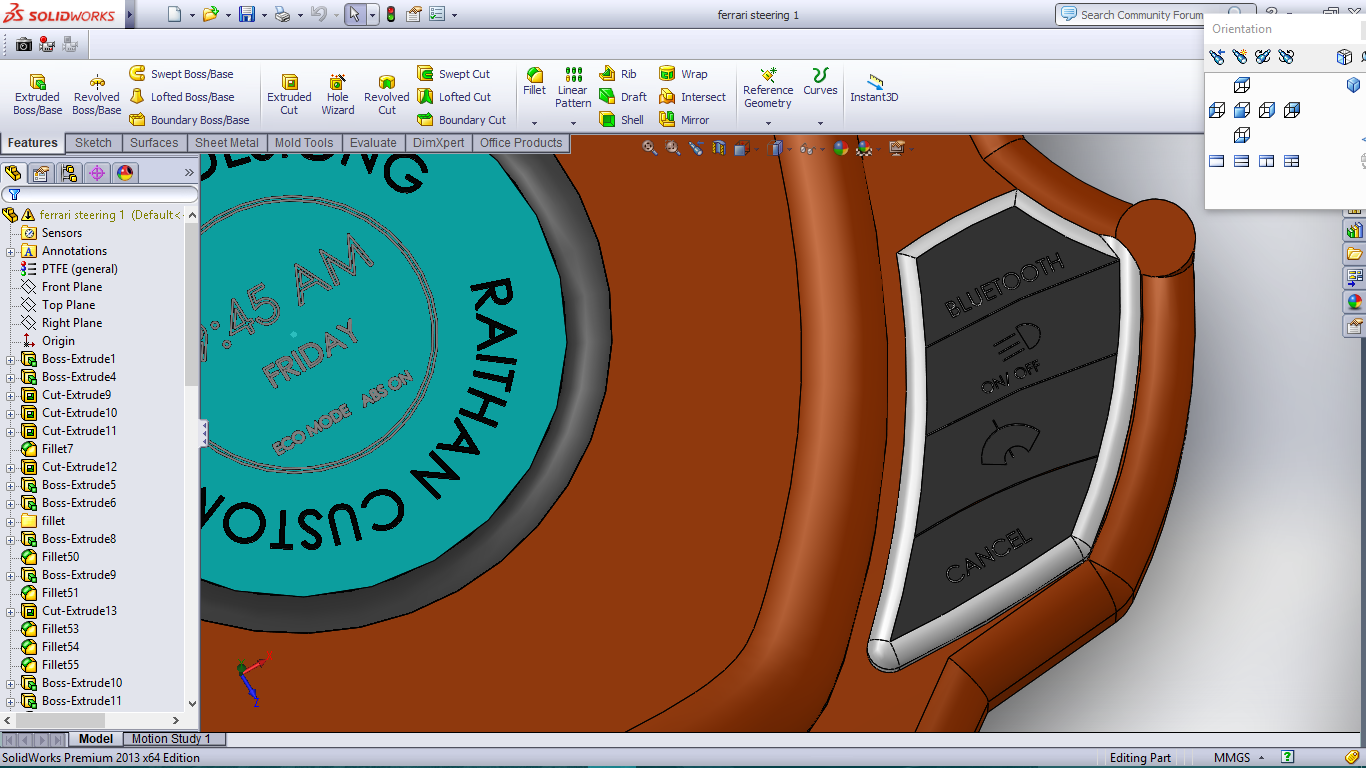Choose Boundary Boss/Base
This screenshot has width=1366, height=768.
(189, 120)
